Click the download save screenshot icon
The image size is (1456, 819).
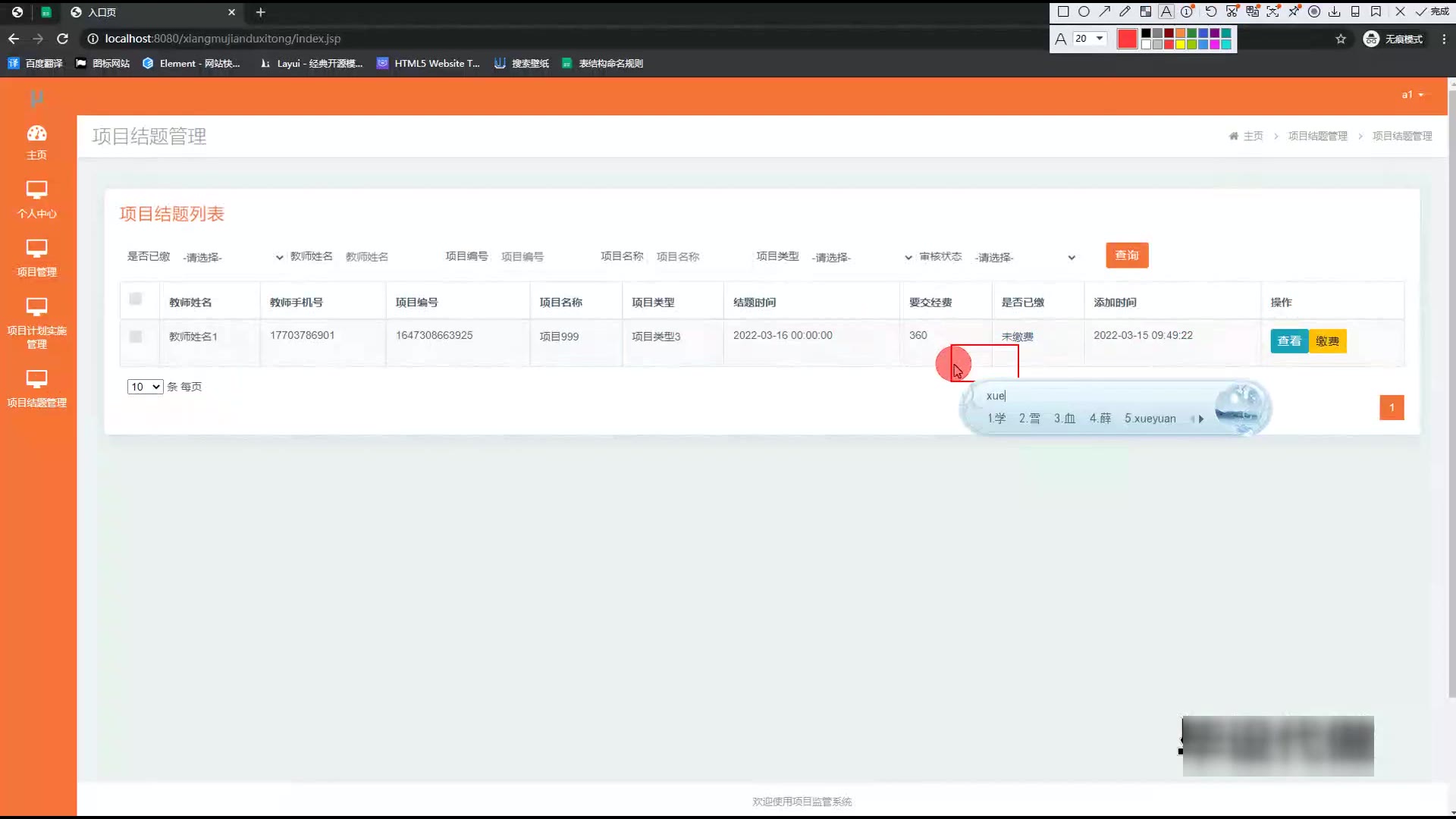coord(1335,11)
